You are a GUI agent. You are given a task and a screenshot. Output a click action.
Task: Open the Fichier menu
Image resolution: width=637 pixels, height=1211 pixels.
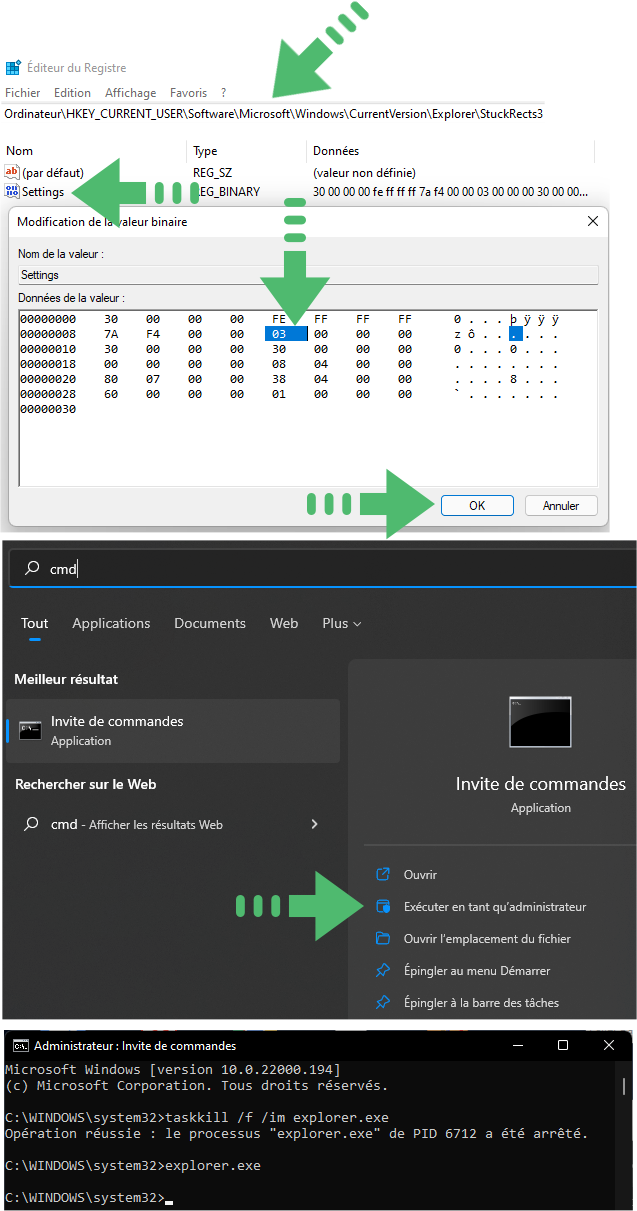coord(23,92)
